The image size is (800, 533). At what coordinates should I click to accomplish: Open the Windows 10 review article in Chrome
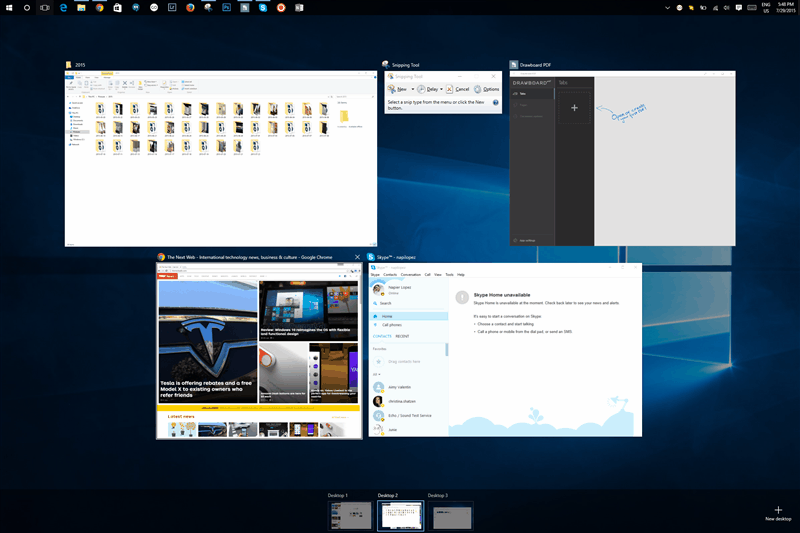point(308,310)
